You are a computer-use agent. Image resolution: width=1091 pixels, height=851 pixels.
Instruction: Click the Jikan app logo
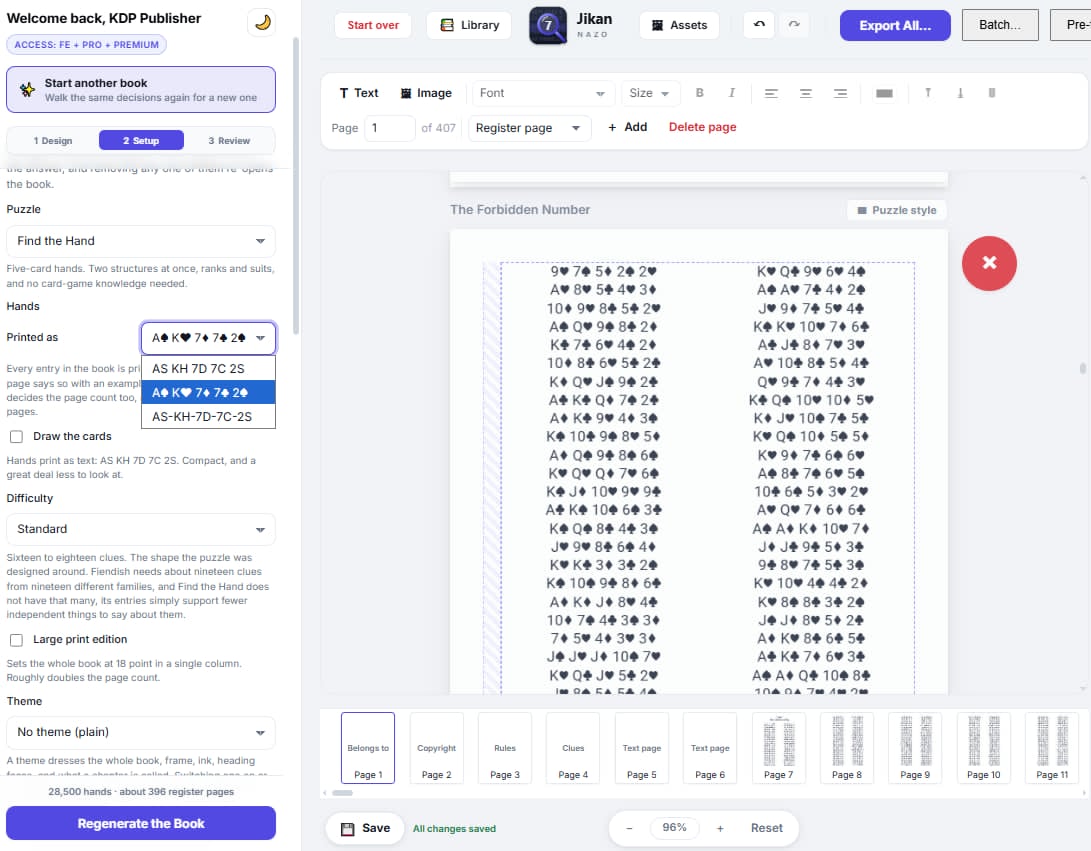point(548,25)
